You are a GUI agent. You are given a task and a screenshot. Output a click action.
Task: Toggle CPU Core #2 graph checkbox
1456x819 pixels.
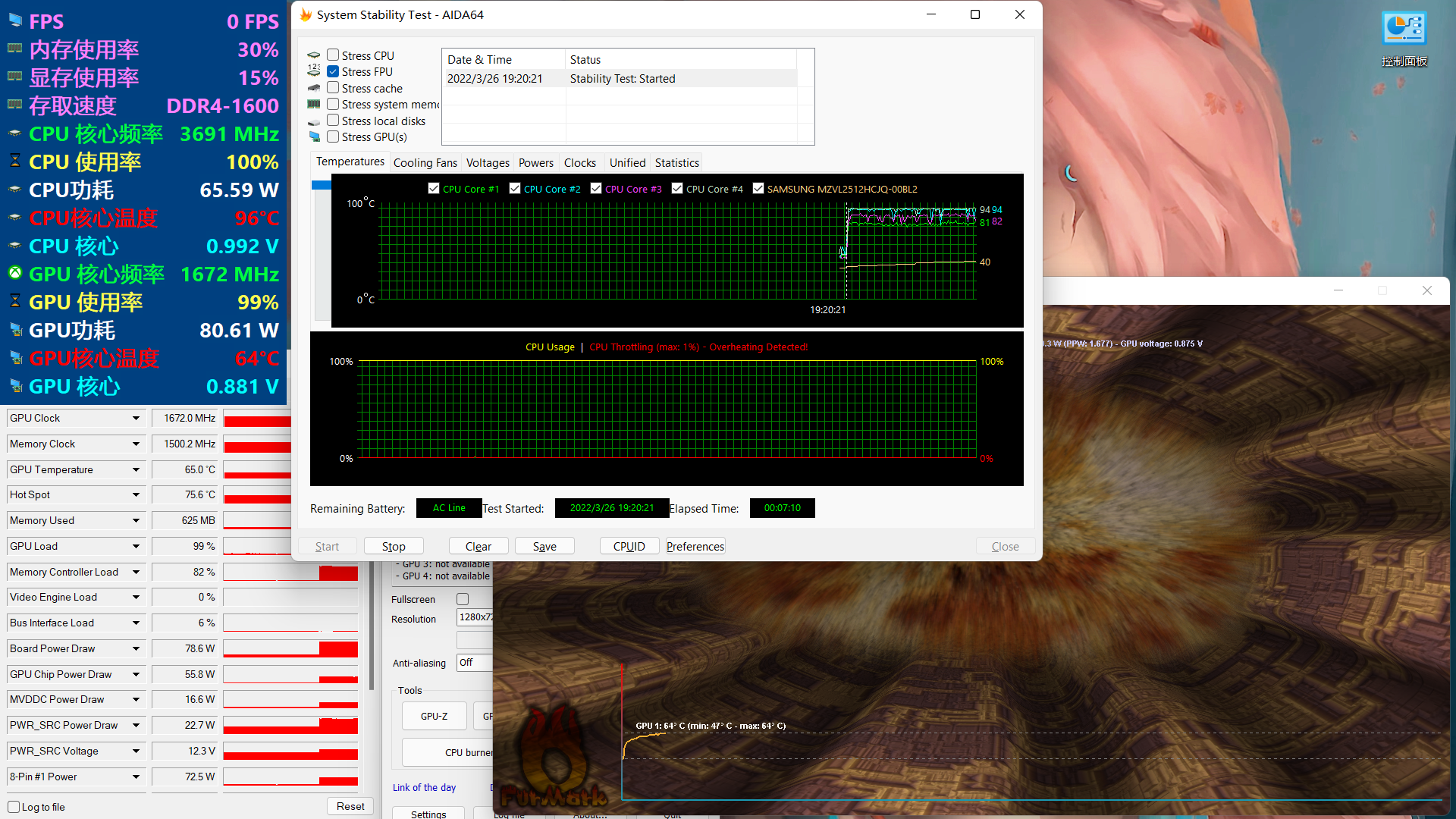coord(515,188)
